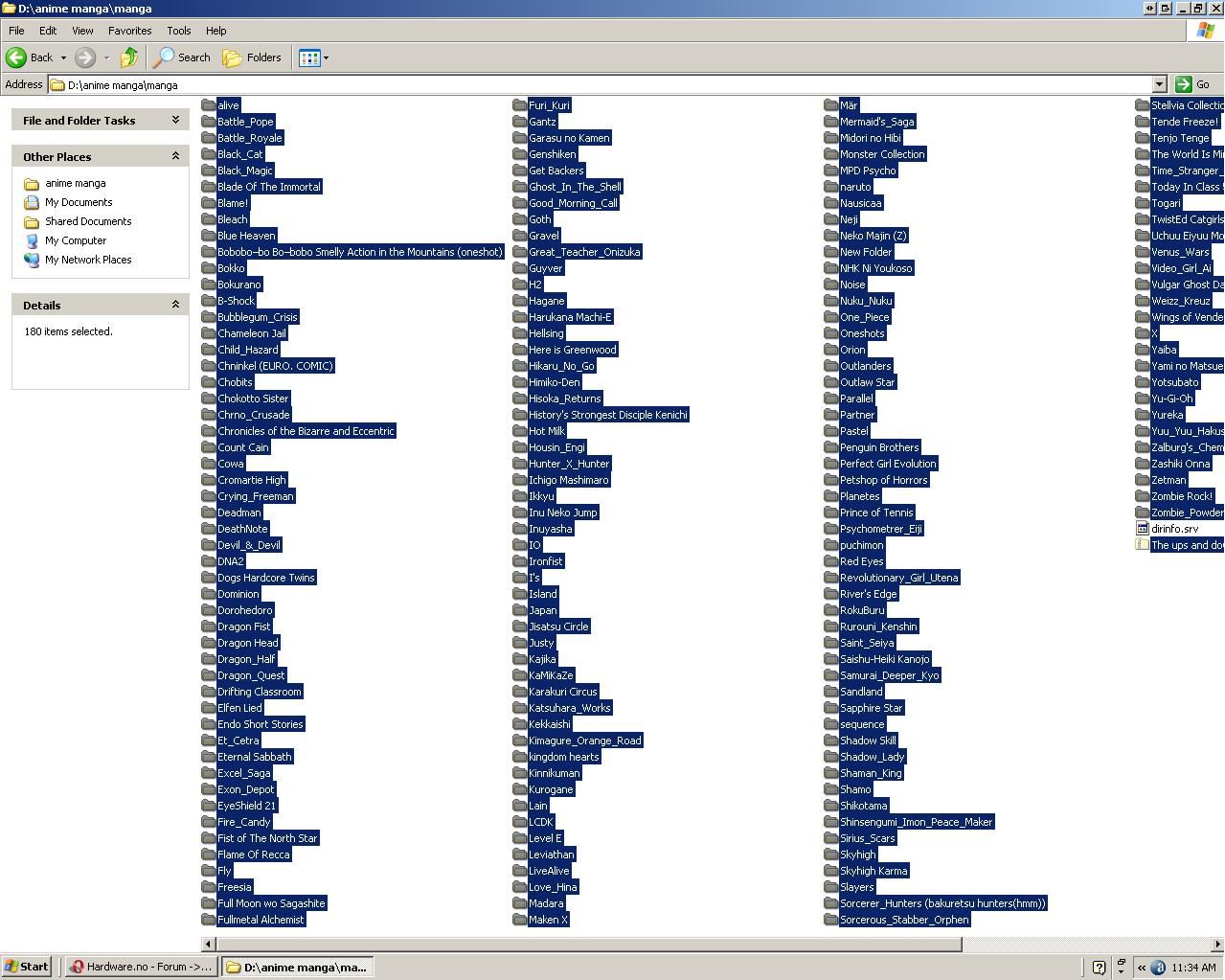Open the Help menu
This screenshot has width=1225, height=980.
(x=216, y=31)
